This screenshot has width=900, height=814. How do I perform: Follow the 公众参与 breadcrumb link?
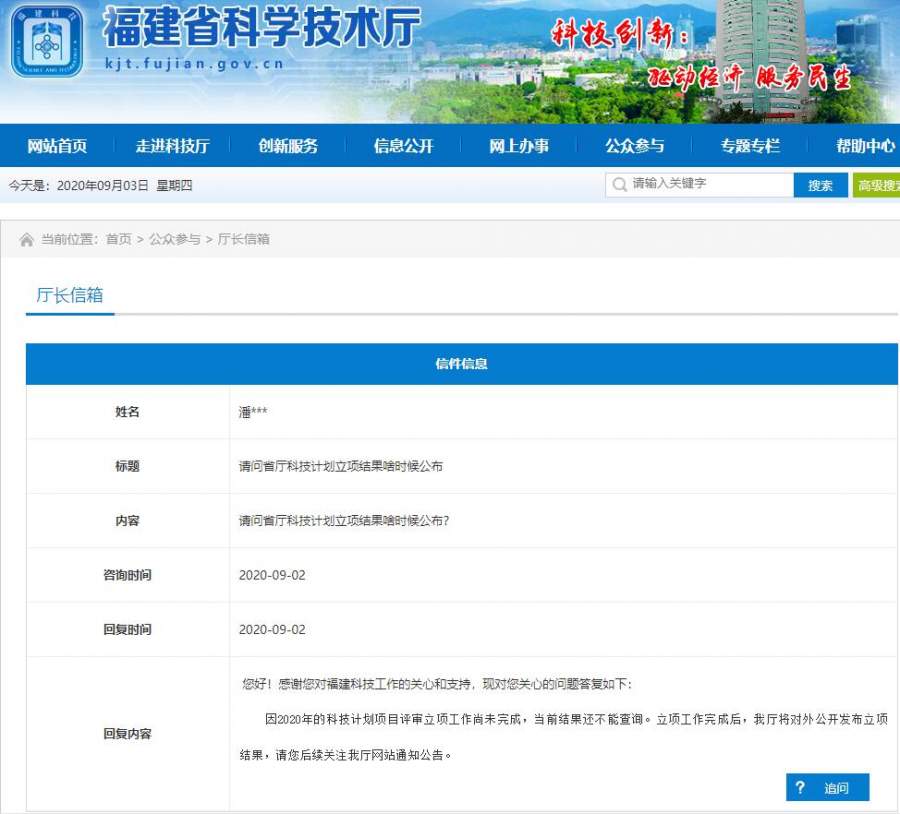tap(175, 240)
